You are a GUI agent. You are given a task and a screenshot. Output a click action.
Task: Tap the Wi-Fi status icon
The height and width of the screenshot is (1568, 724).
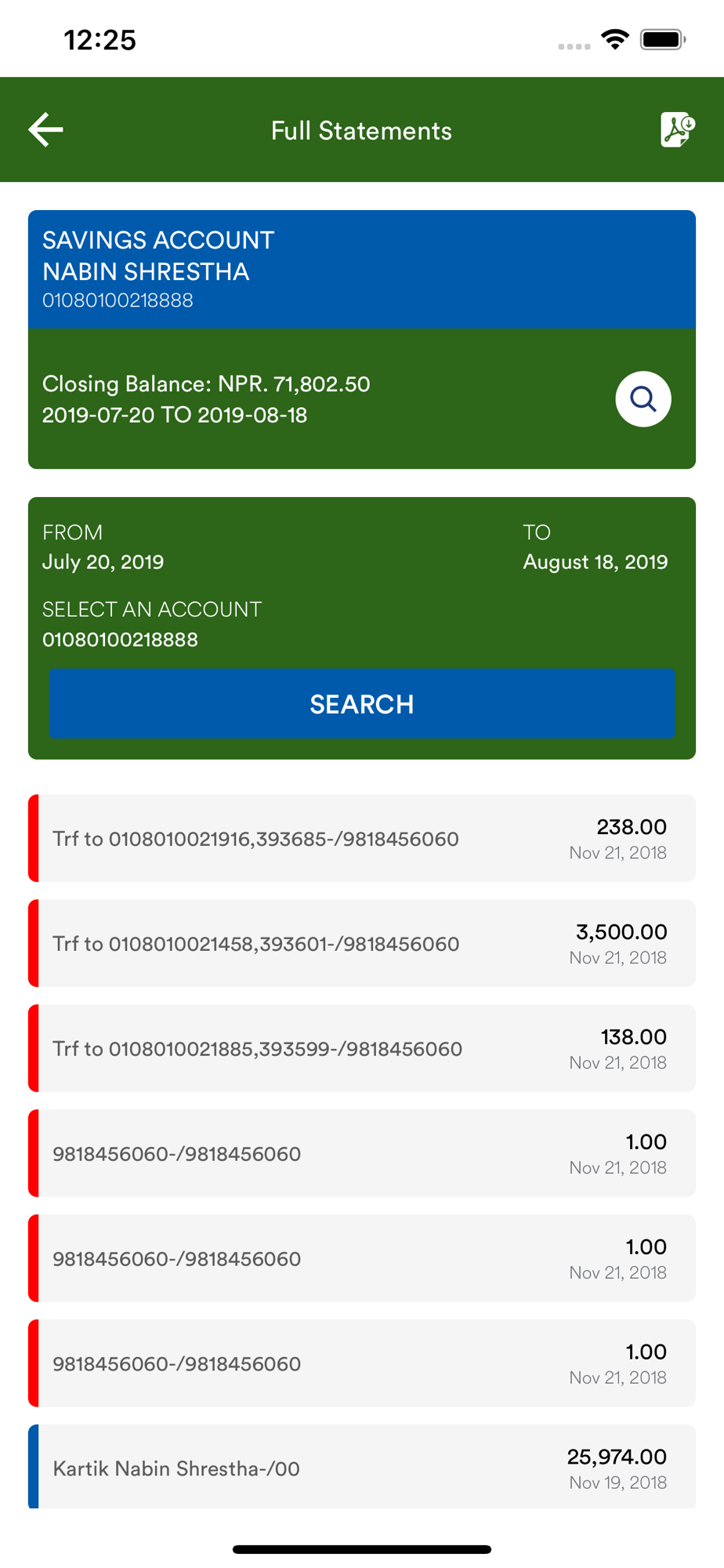615,39
